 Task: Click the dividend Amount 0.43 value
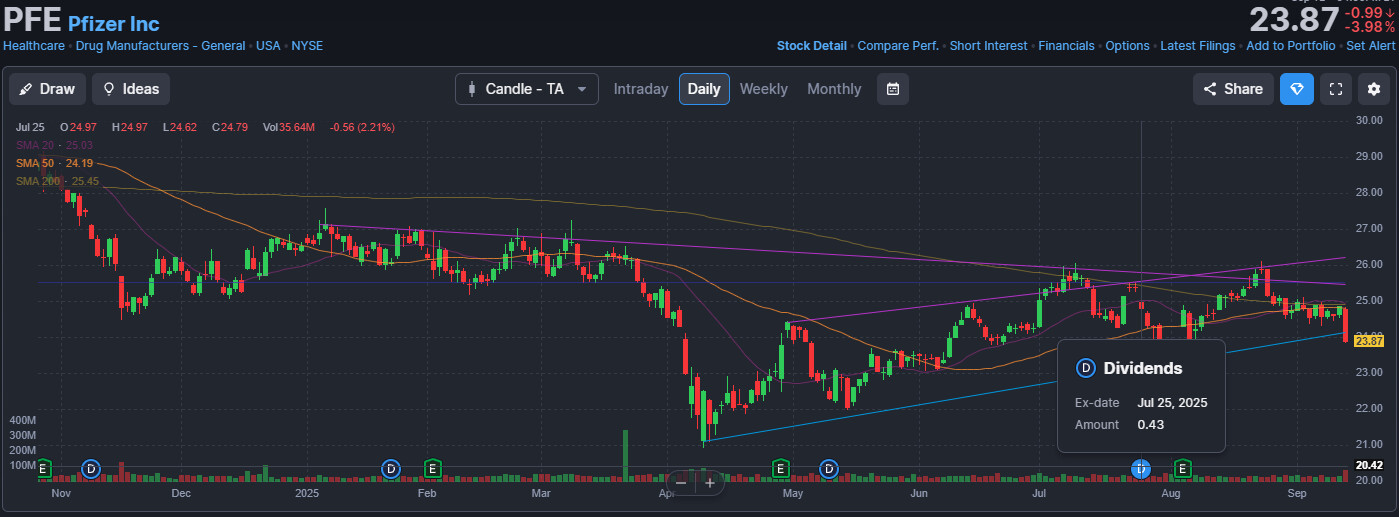pyautogui.click(x=1151, y=424)
